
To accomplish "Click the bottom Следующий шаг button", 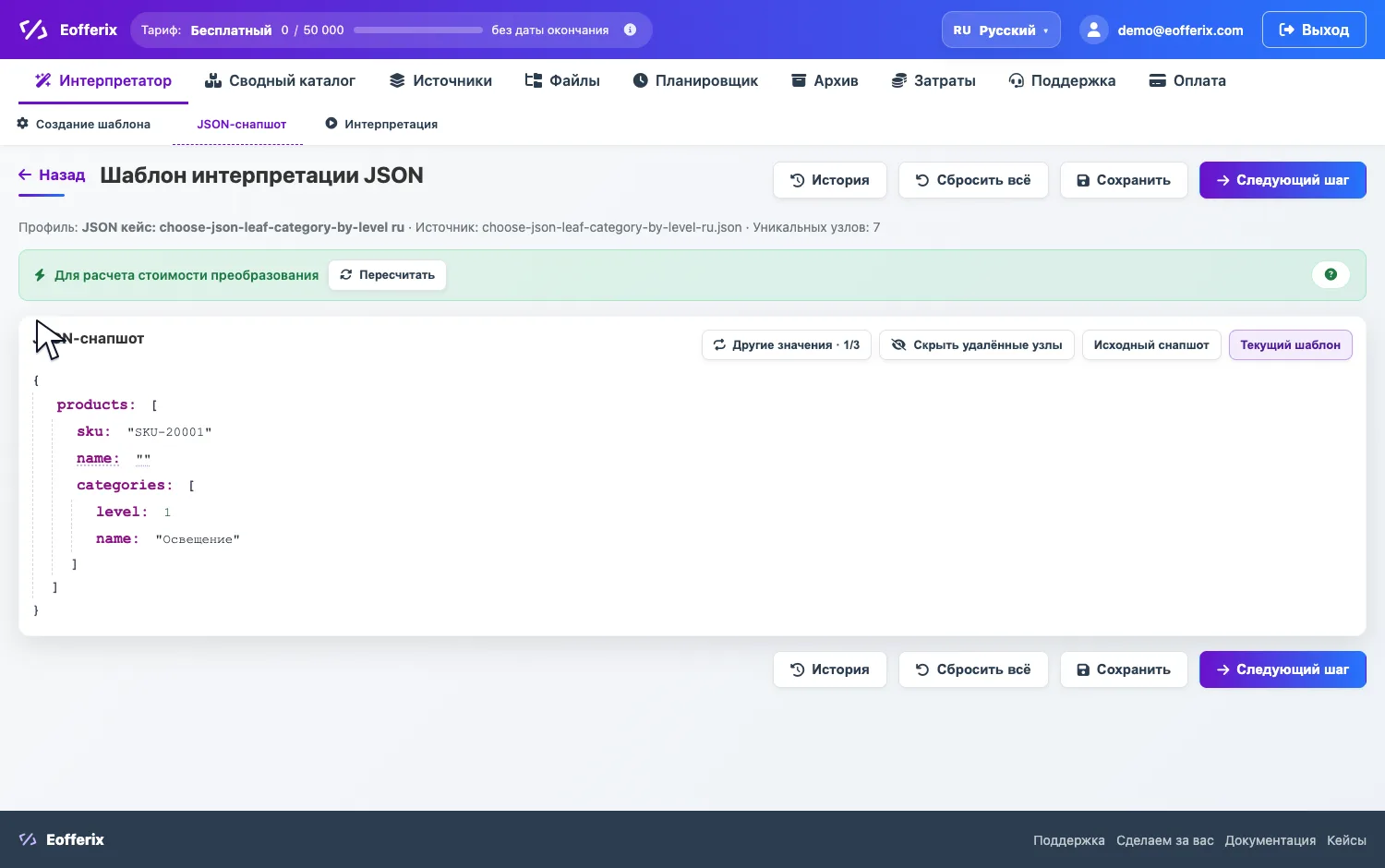I will coord(1283,669).
